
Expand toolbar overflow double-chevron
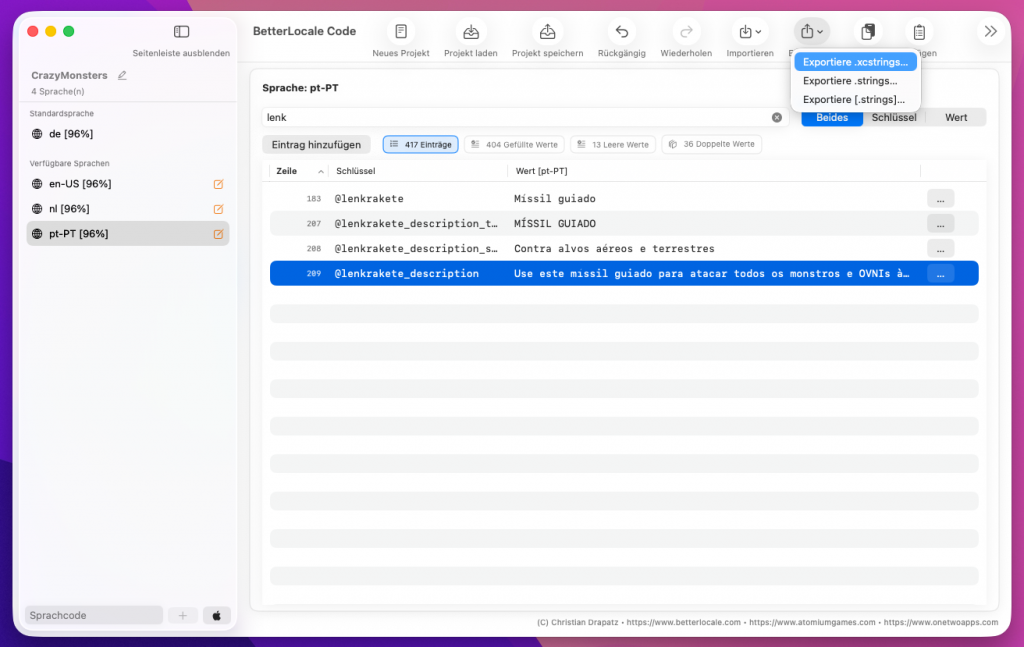990,32
